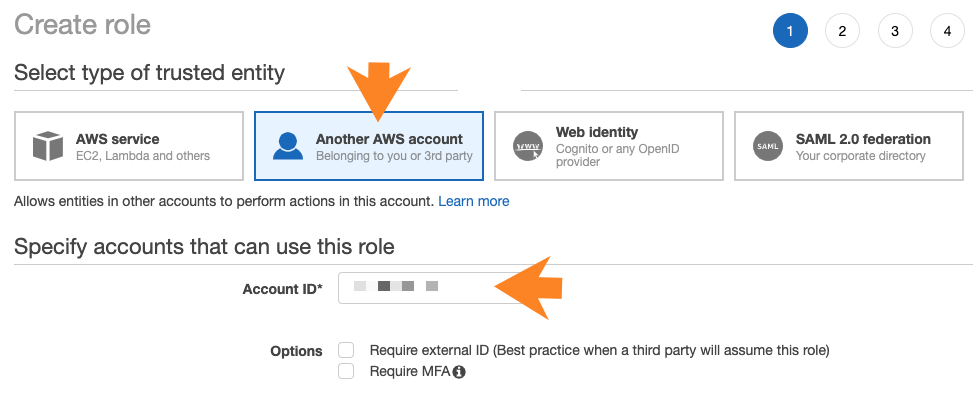Open the Learn more link

tap(474, 201)
